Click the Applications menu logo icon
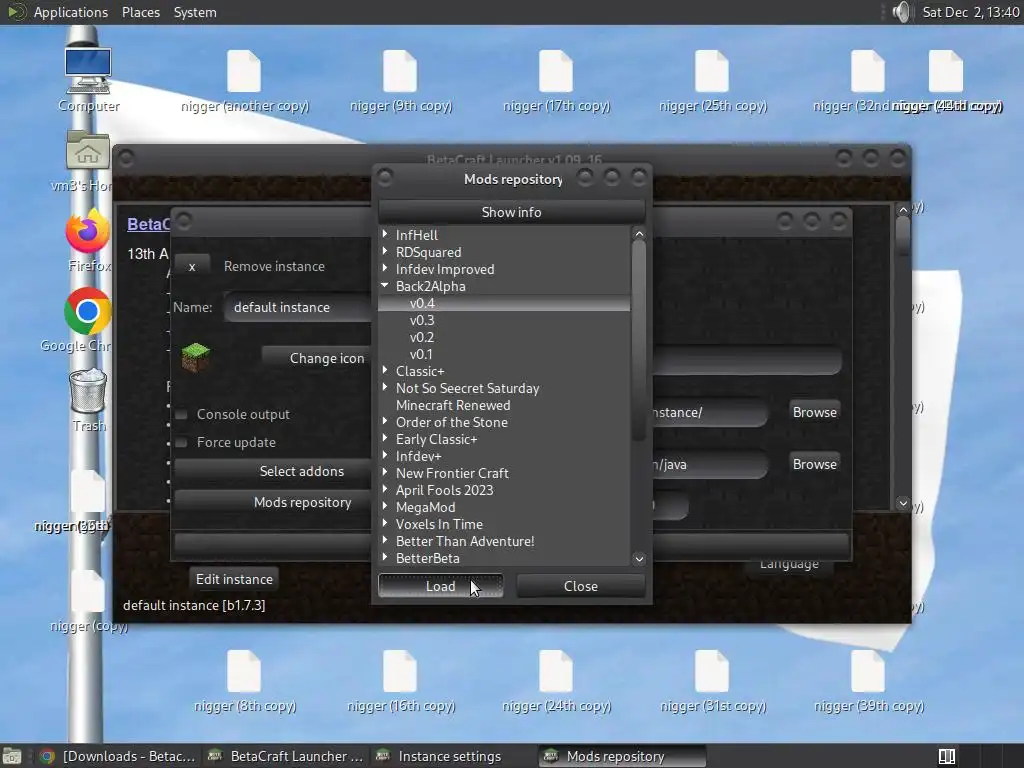 (16, 12)
